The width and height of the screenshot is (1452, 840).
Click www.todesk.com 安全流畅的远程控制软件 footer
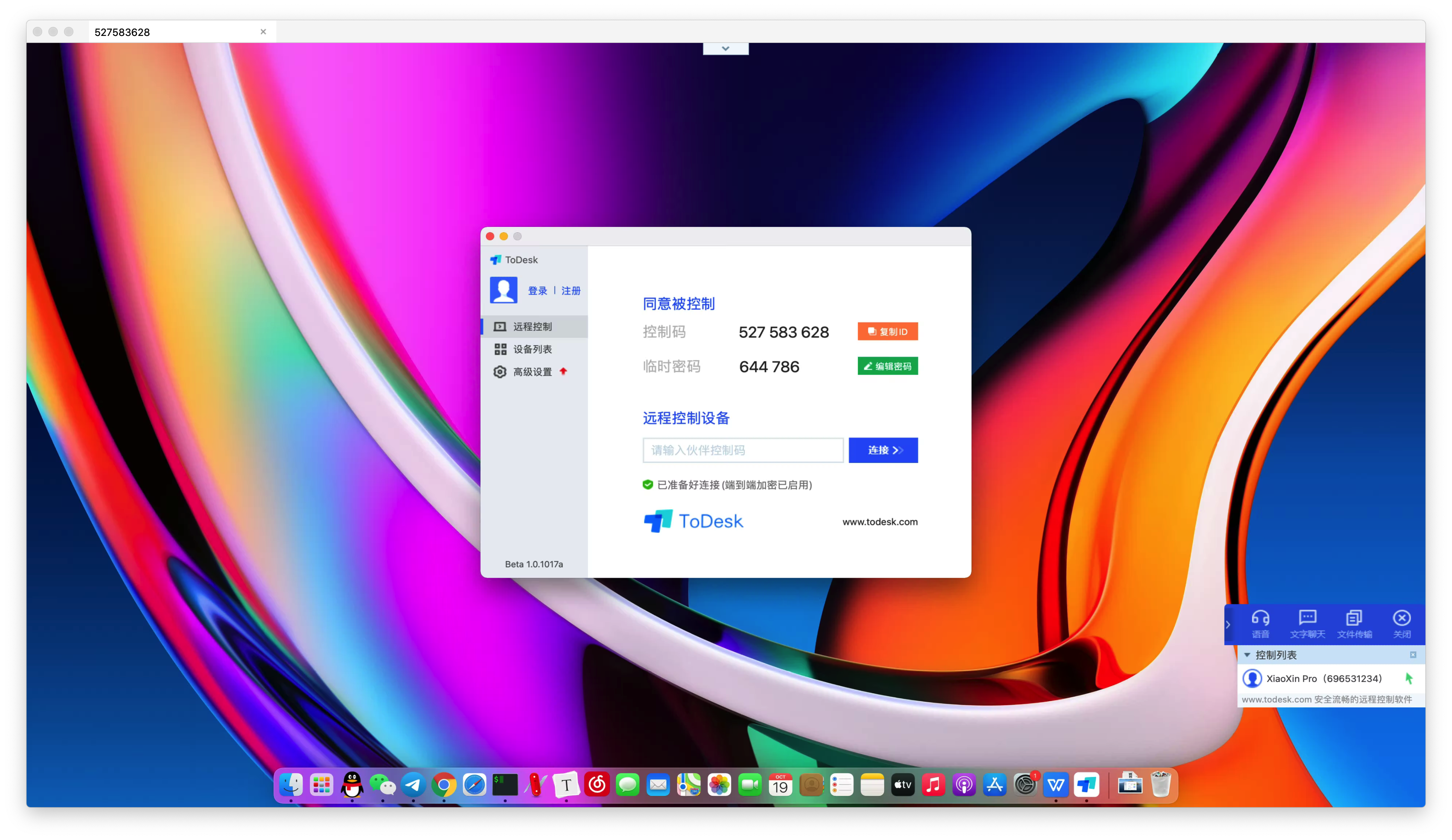coord(1326,699)
